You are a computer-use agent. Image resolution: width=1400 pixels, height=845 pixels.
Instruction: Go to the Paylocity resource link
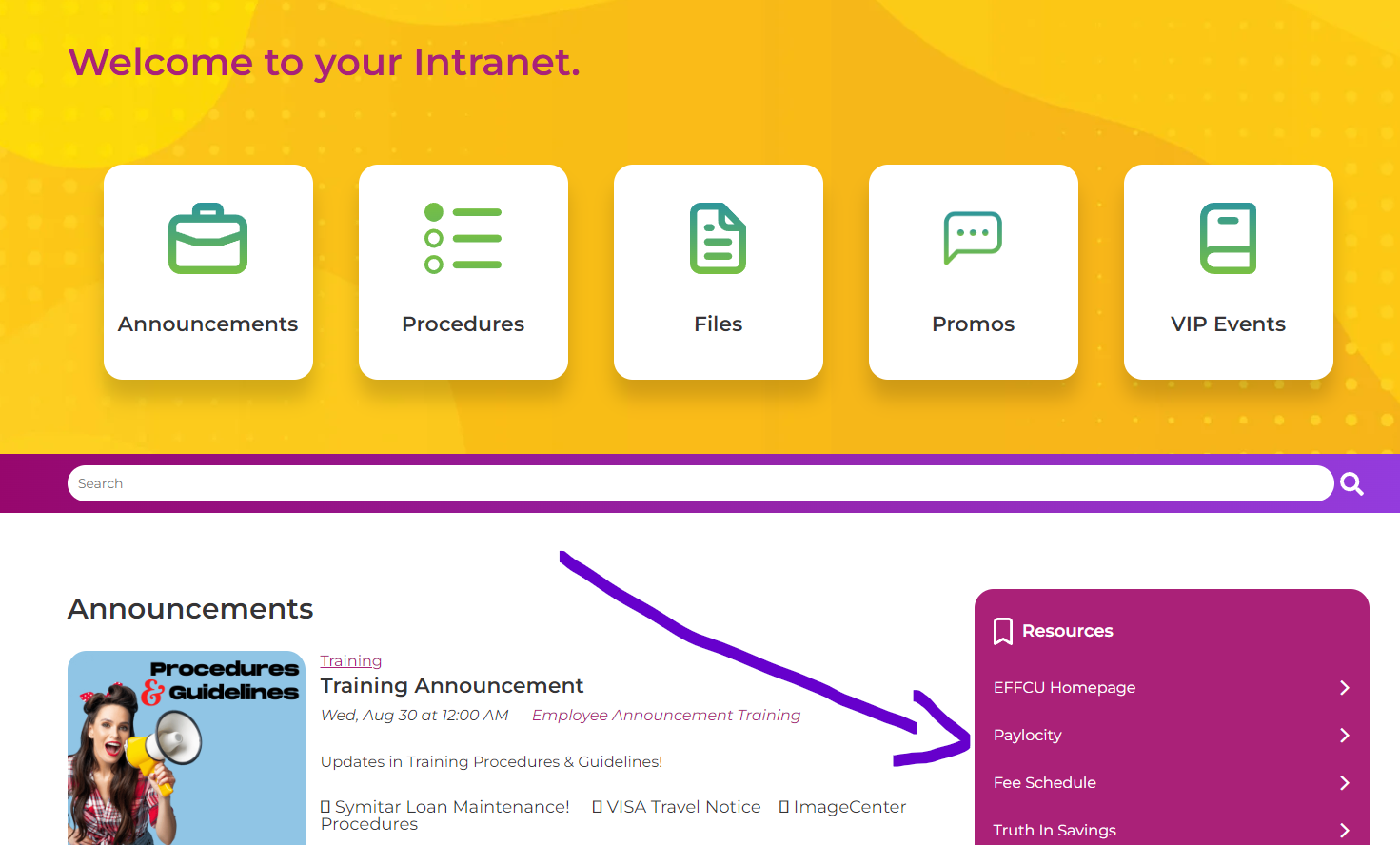[1027, 736]
